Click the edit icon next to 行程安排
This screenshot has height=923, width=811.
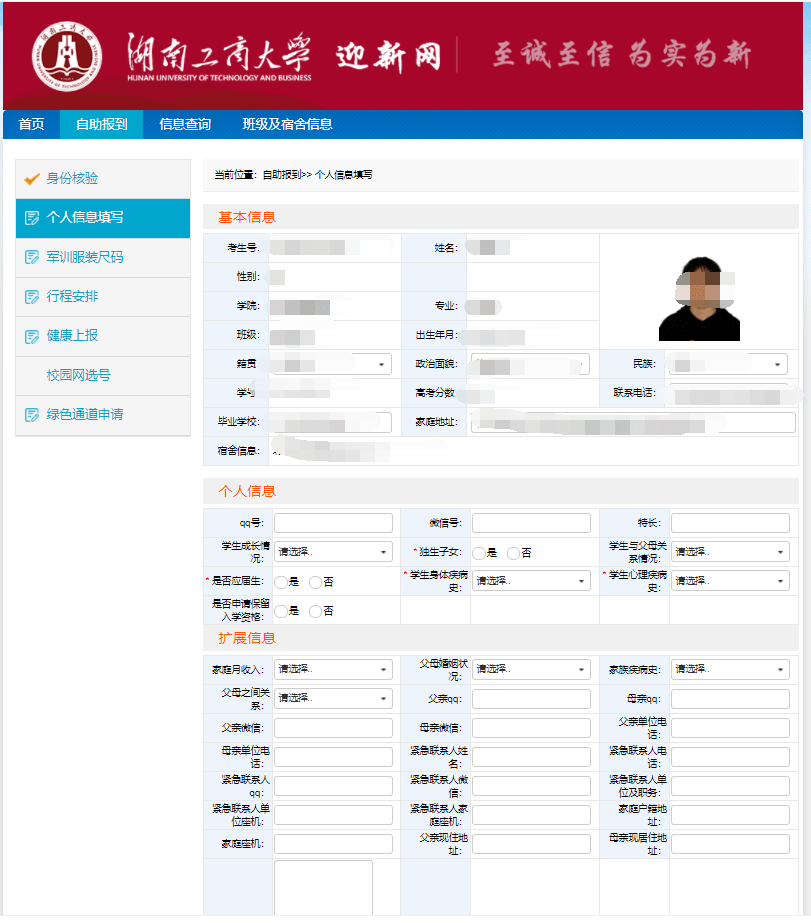coord(32,296)
